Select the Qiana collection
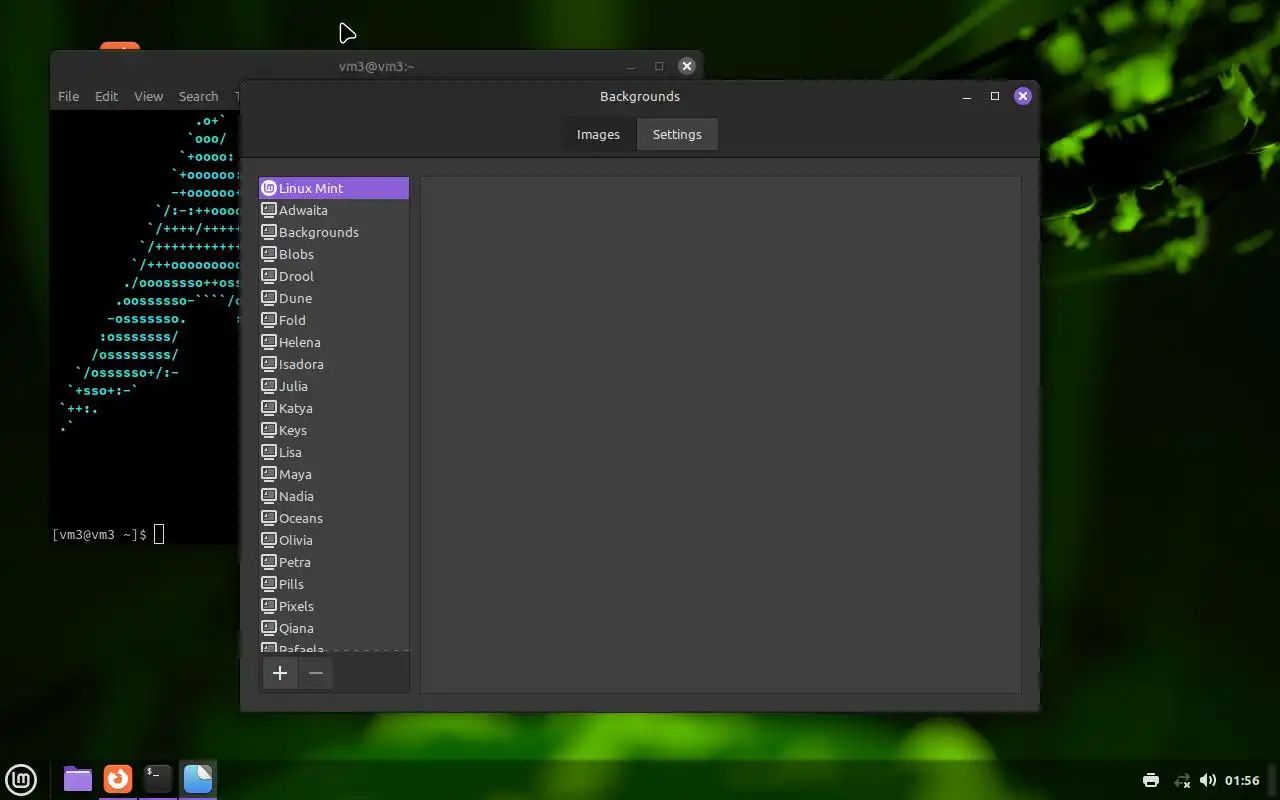 (334, 628)
